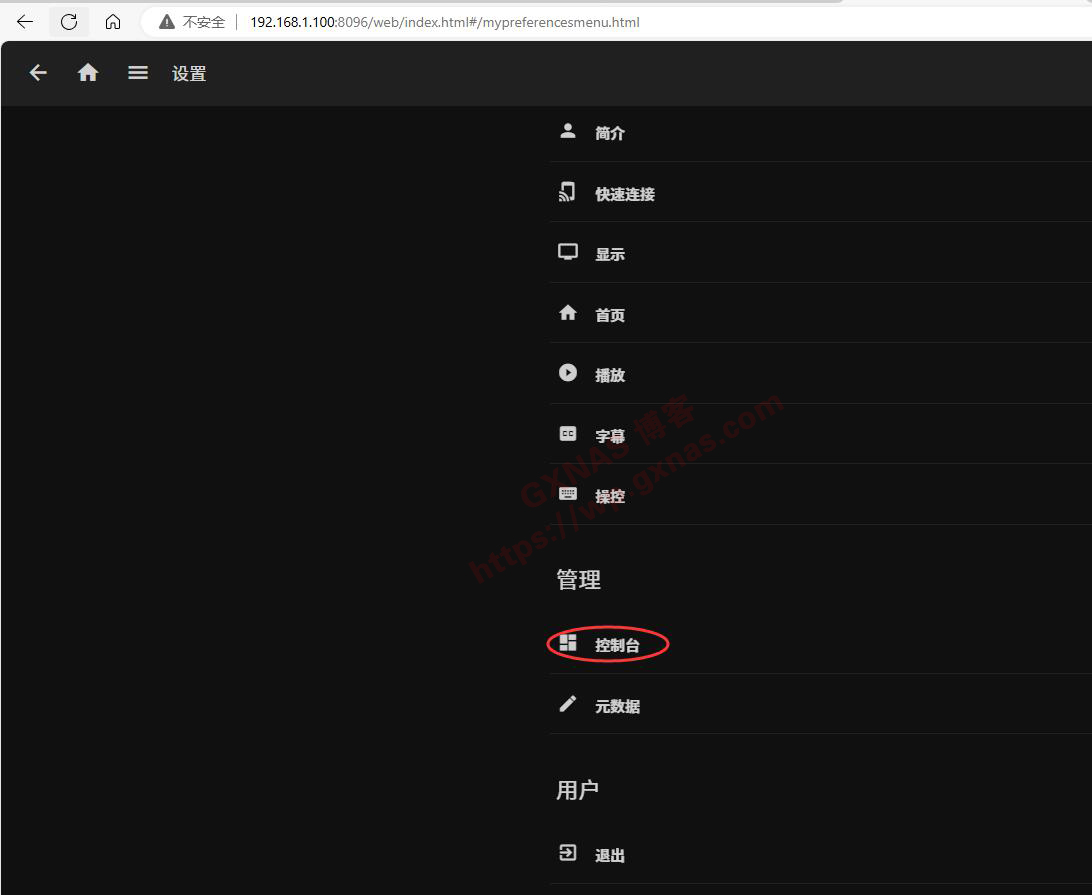The height and width of the screenshot is (895, 1092).
Task: Select the 简介 profile text label
Action: click(x=610, y=133)
